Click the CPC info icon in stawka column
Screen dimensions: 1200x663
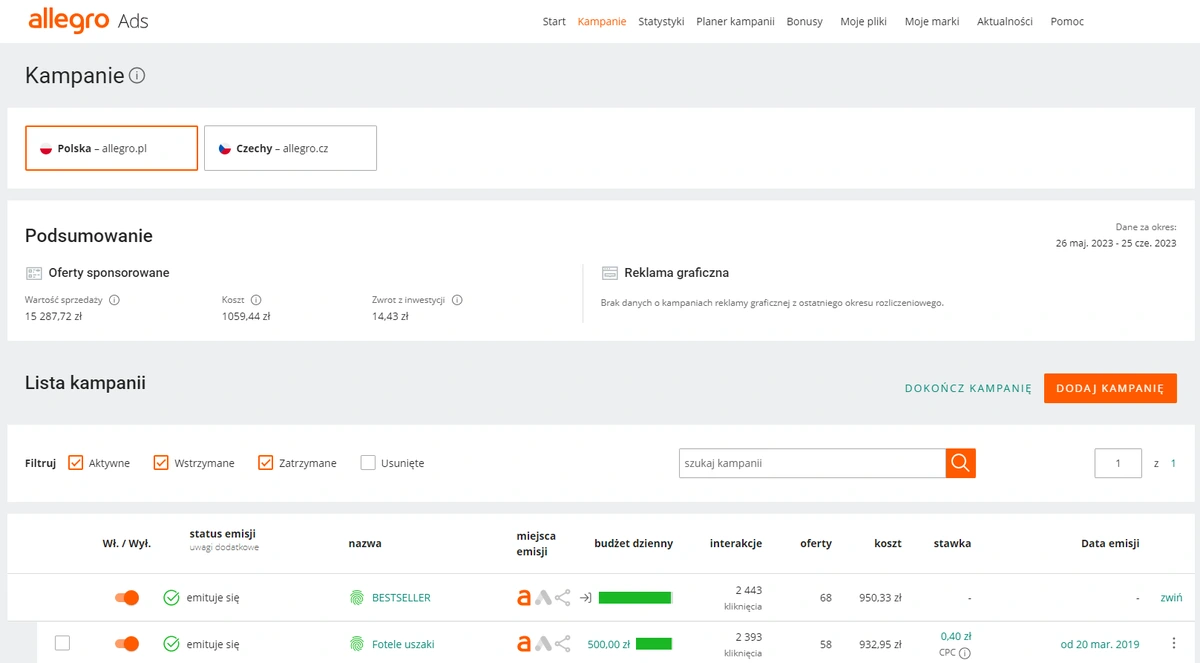tap(965, 654)
